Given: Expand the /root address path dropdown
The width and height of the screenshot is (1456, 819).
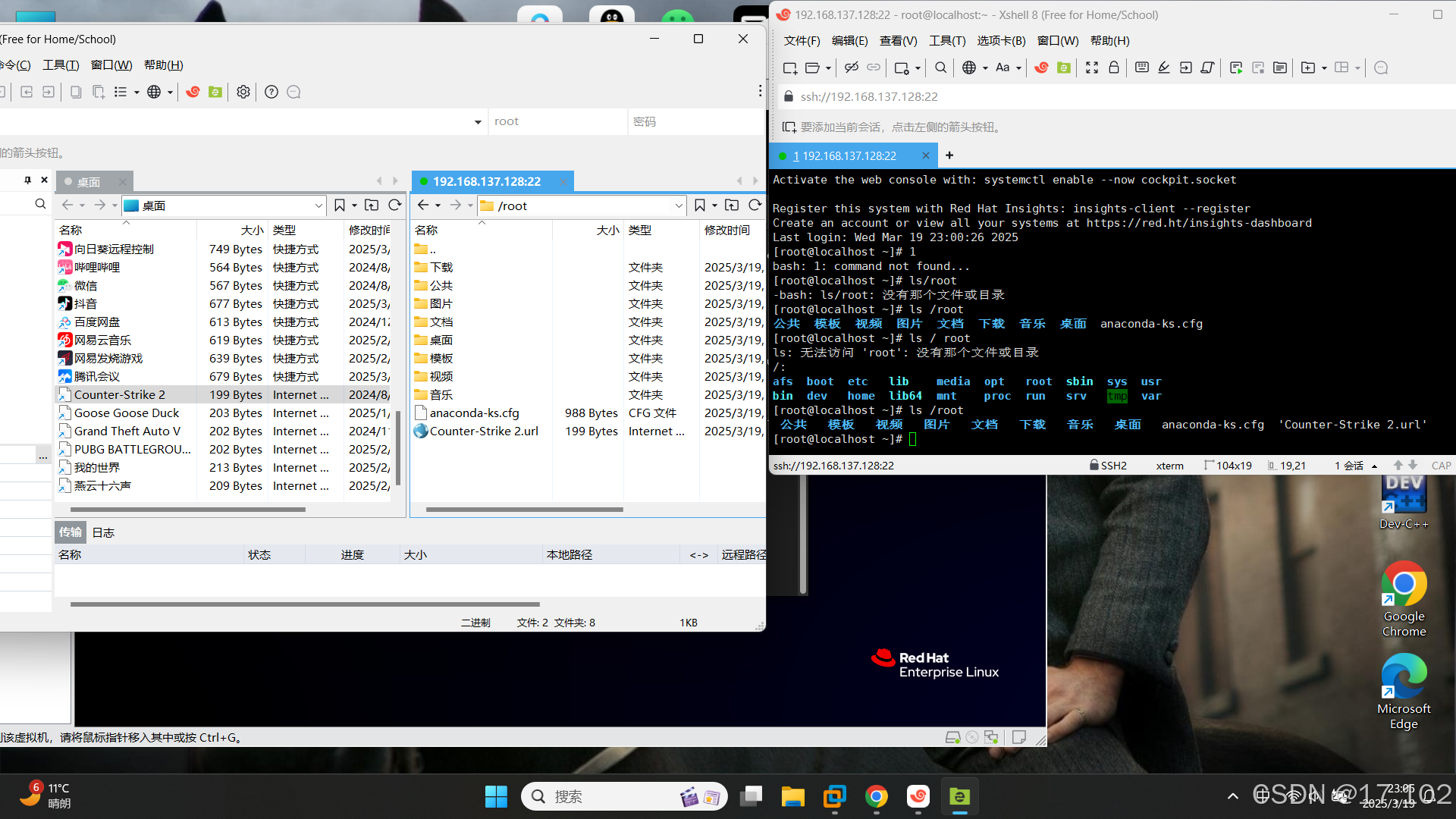Looking at the screenshot, I should point(678,205).
